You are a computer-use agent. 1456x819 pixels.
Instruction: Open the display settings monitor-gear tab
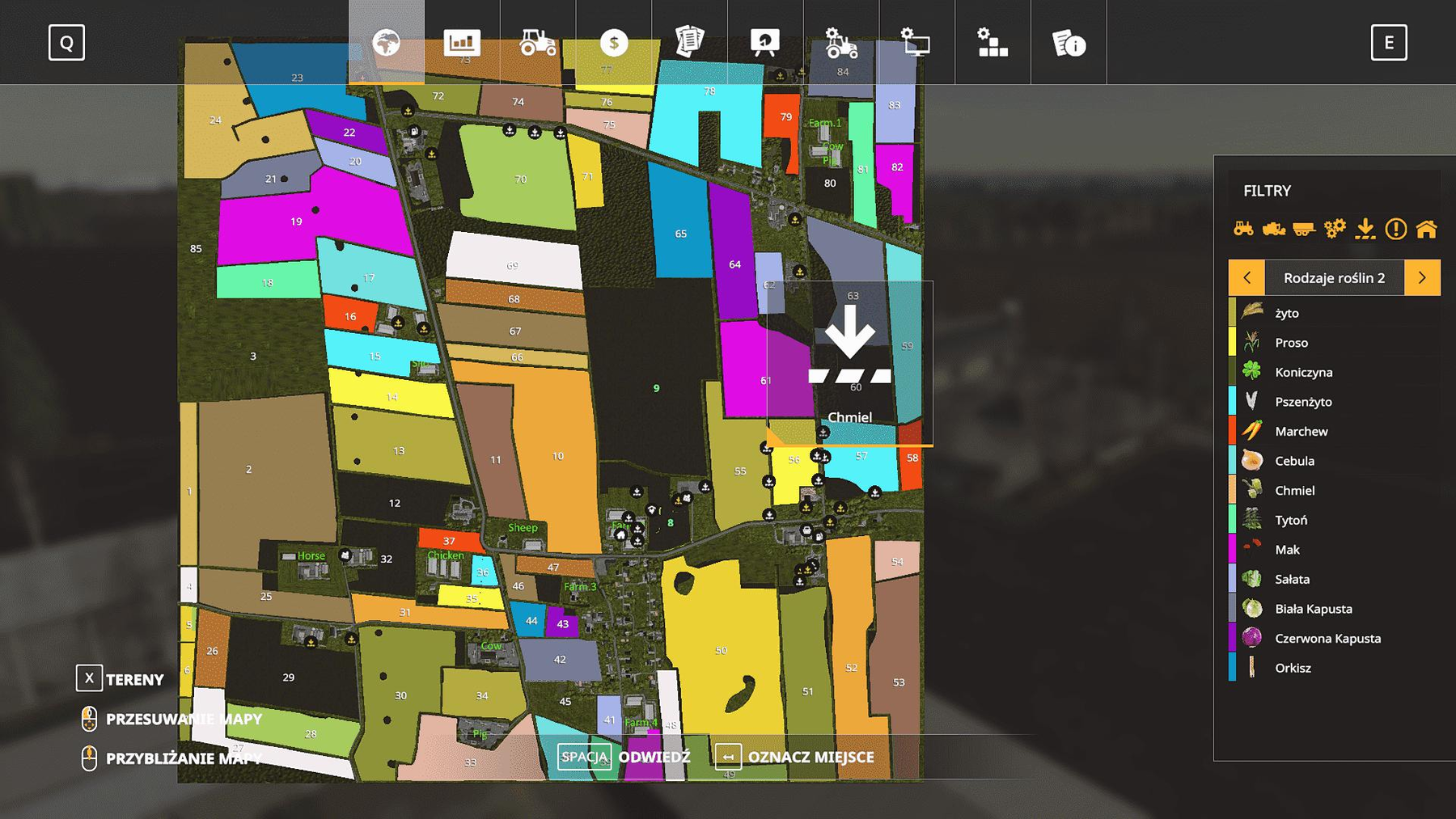pyautogui.click(x=916, y=42)
